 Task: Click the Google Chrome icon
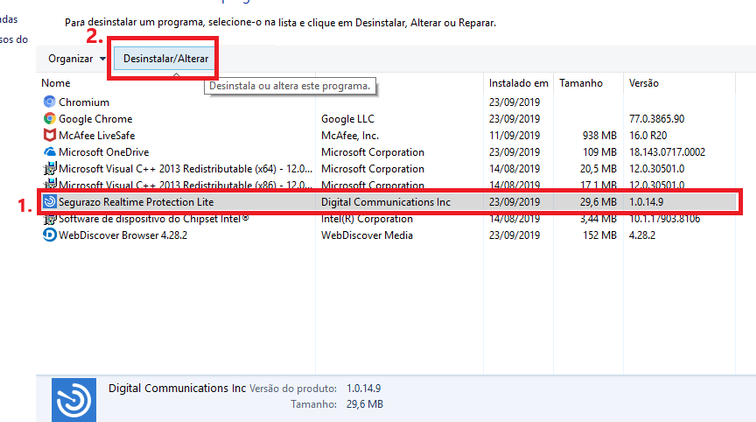[x=49, y=118]
